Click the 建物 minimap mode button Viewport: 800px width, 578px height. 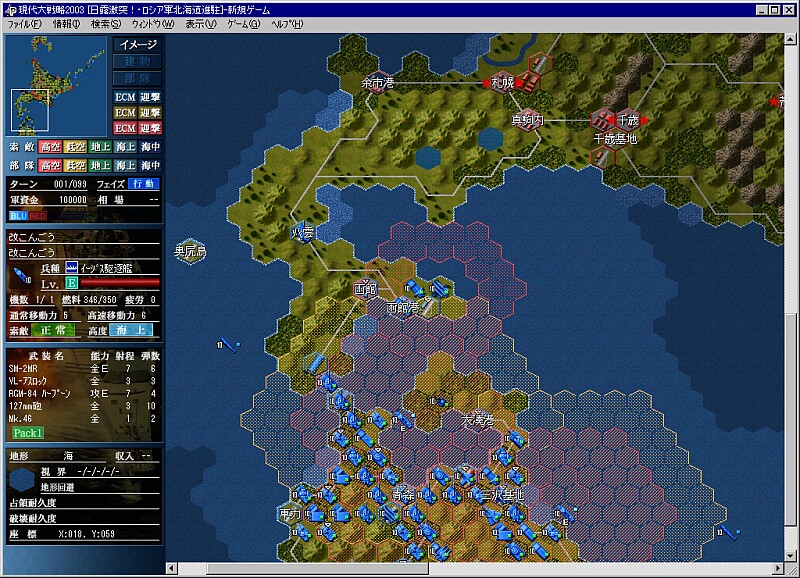pyautogui.click(x=138, y=62)
